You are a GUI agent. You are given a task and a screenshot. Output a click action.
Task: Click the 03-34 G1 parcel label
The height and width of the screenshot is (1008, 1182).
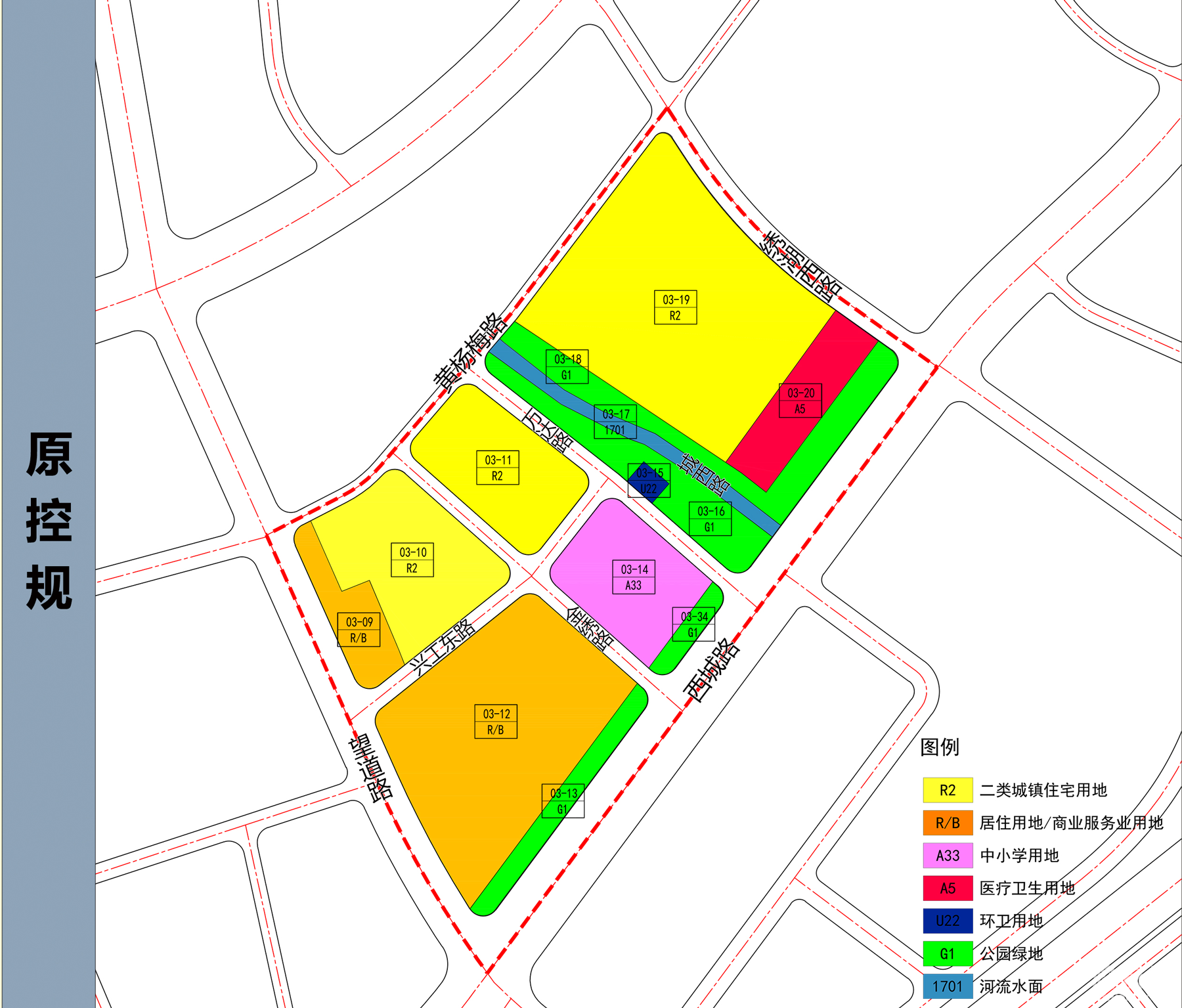click(693, 625)
